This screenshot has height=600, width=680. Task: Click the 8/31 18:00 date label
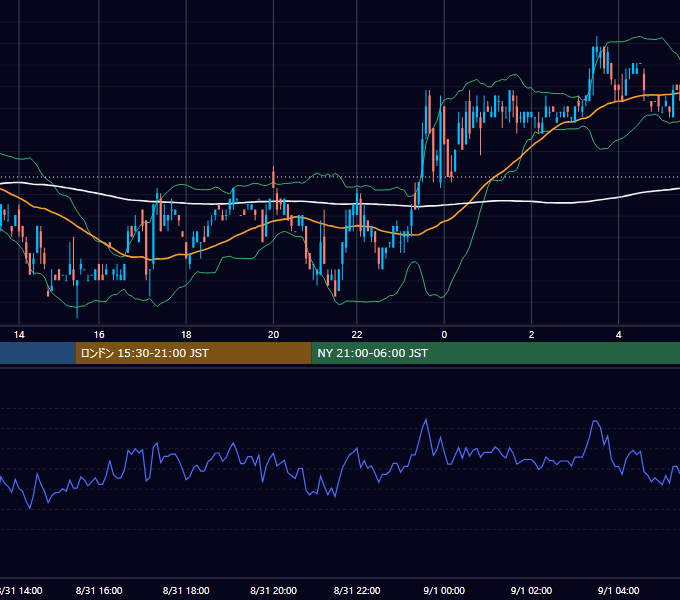click(x=186, y=590)
